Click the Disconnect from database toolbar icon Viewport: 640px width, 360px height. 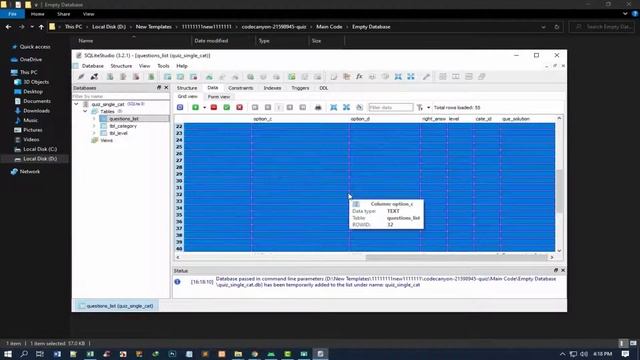click(94, 77)
